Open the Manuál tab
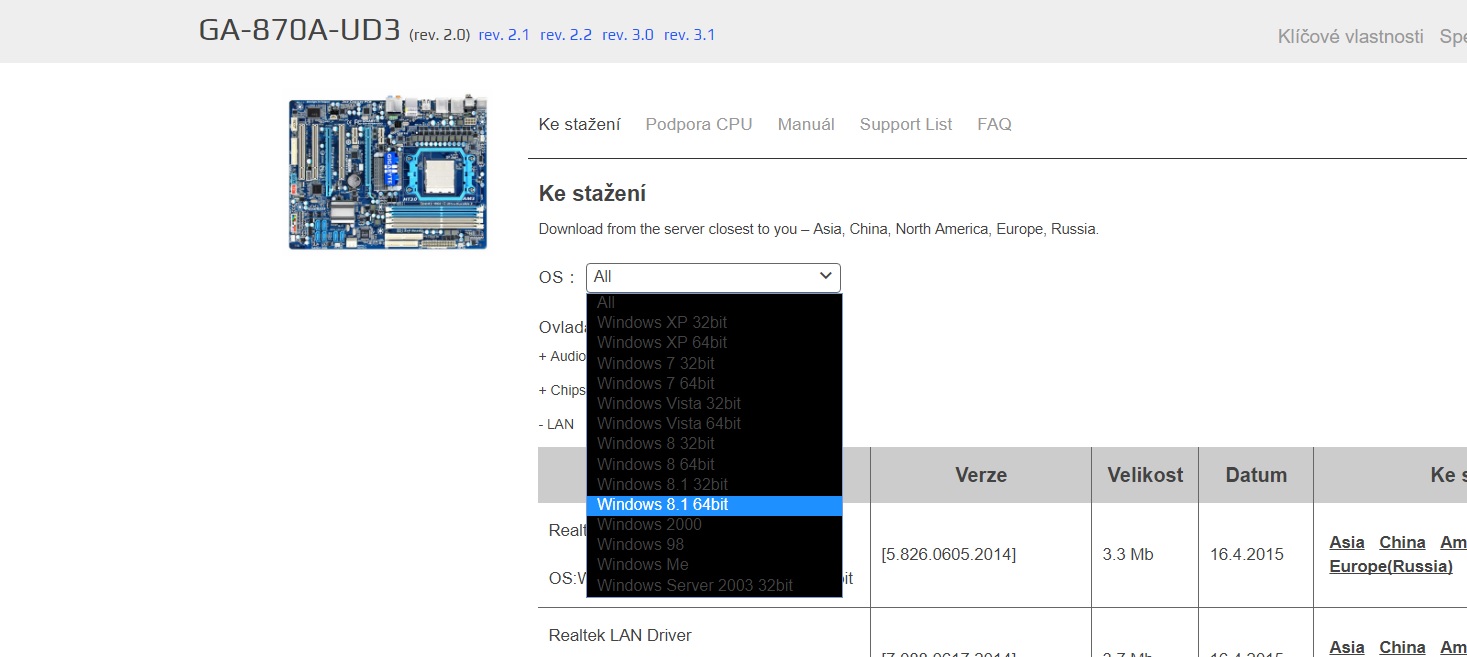This screenshot has height=657, width=1467. pos(806,124)
